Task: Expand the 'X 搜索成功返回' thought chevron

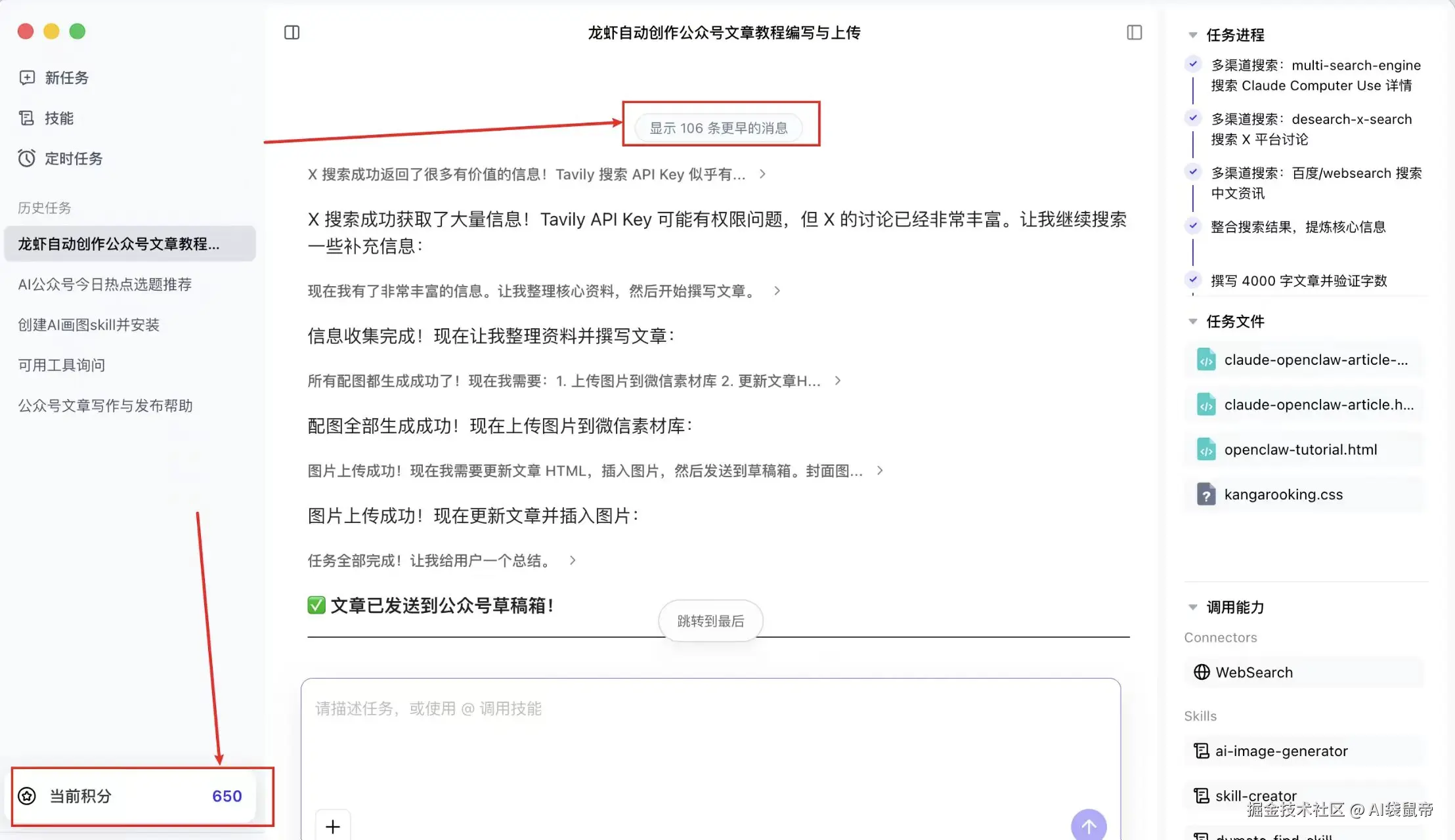Action: tap(762, 175)
